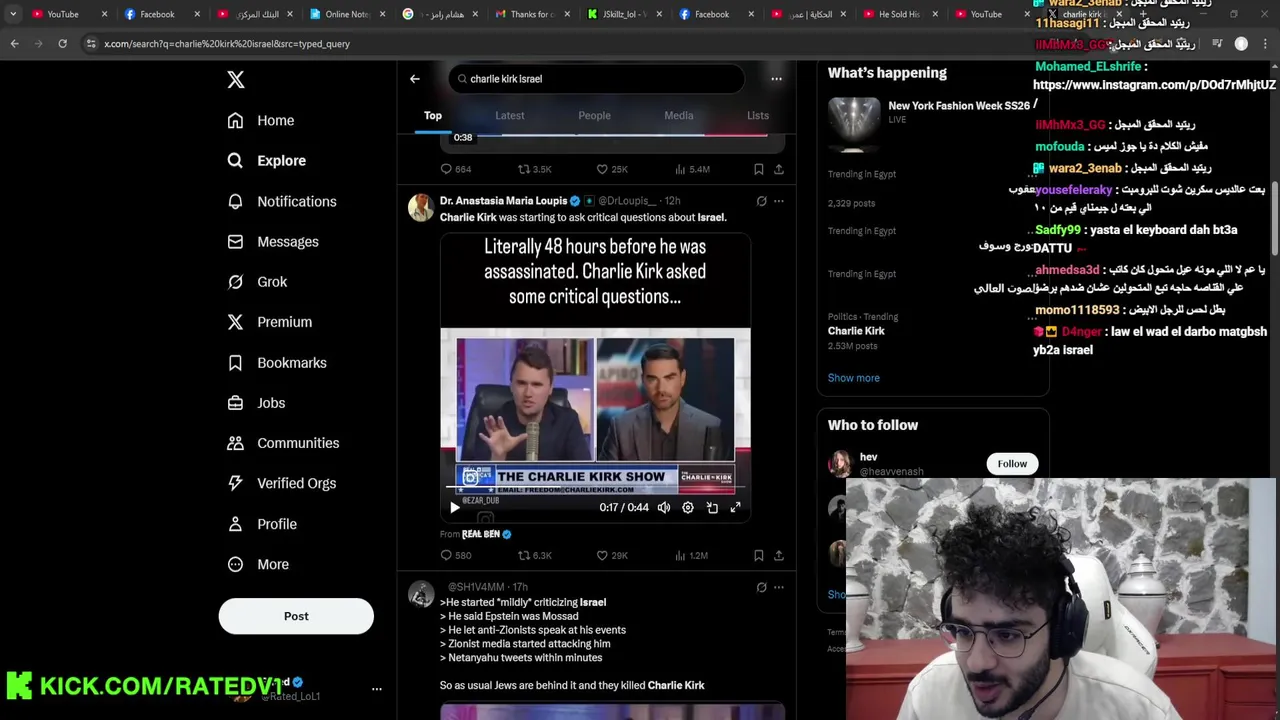Click the 'charlie kirk israel' search field

tap(596, 79)
